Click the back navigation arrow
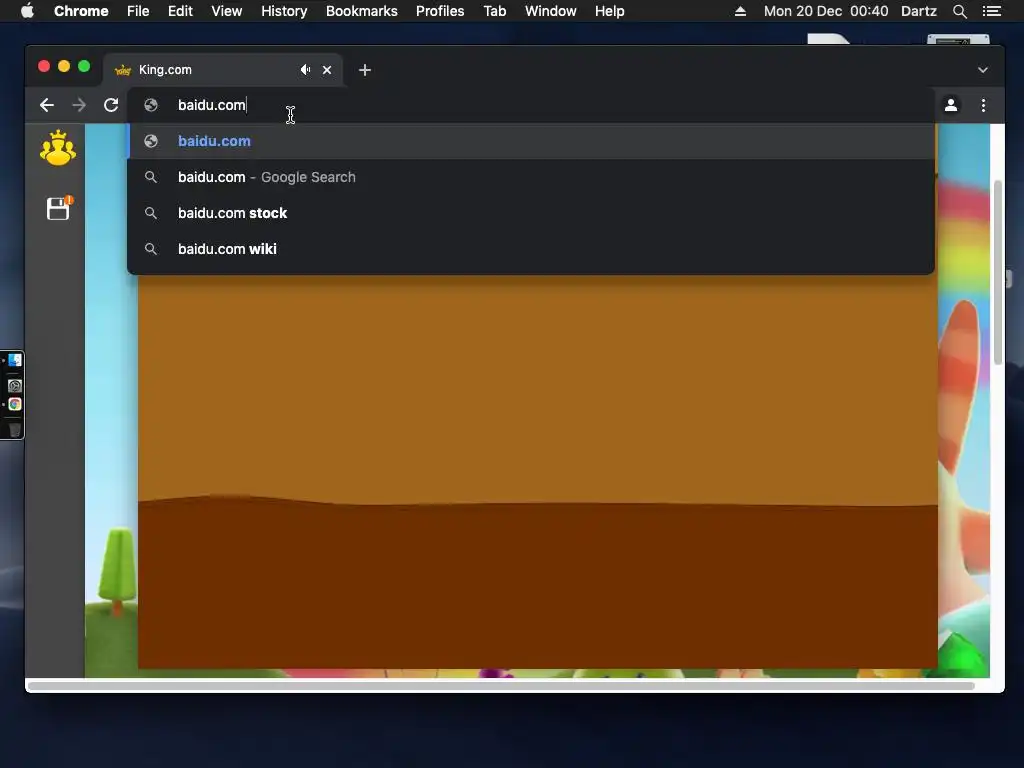The image size is (1024, 768). 46,105
